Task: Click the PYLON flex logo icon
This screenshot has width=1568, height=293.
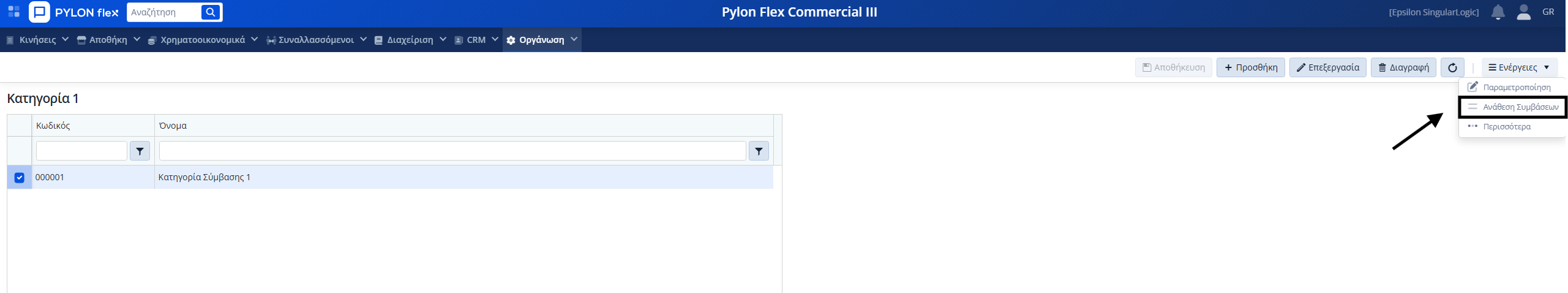Action: [40, 12]
